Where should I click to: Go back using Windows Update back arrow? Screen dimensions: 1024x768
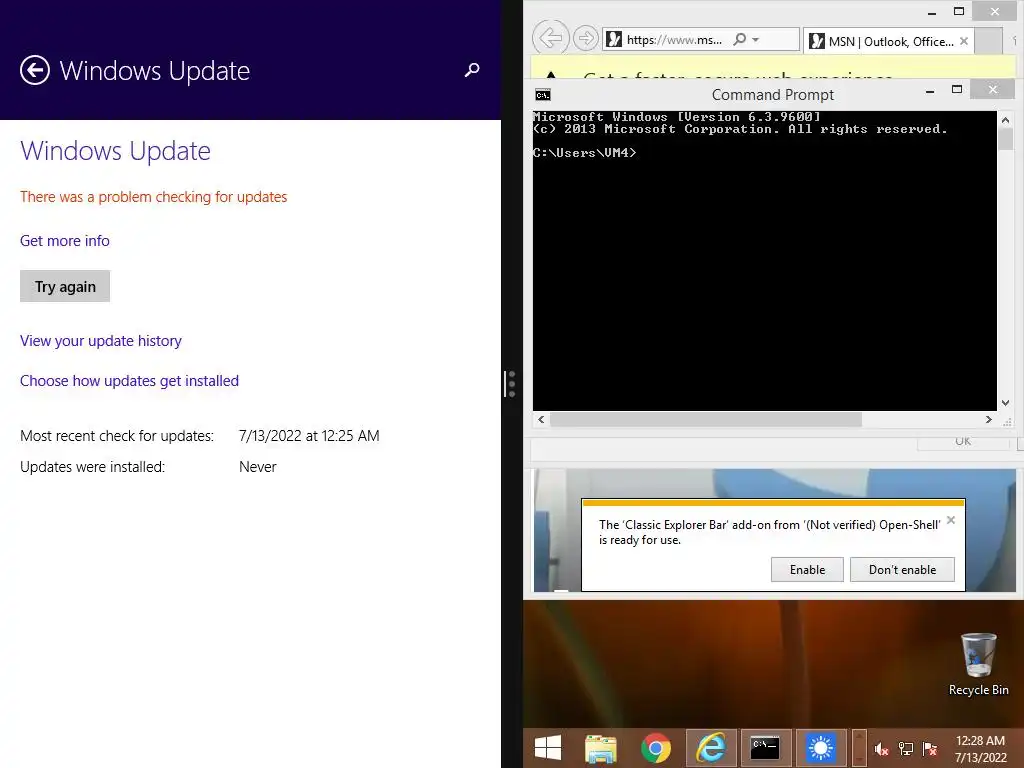click(35, 71)
